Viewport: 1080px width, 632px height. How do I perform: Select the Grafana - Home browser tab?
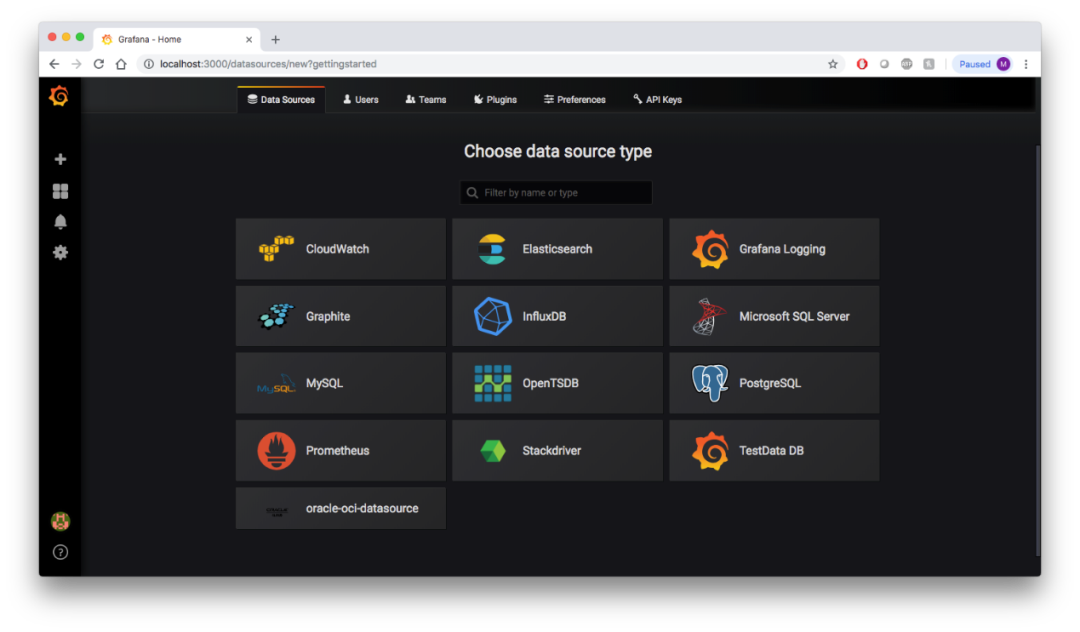click(178, 39)
